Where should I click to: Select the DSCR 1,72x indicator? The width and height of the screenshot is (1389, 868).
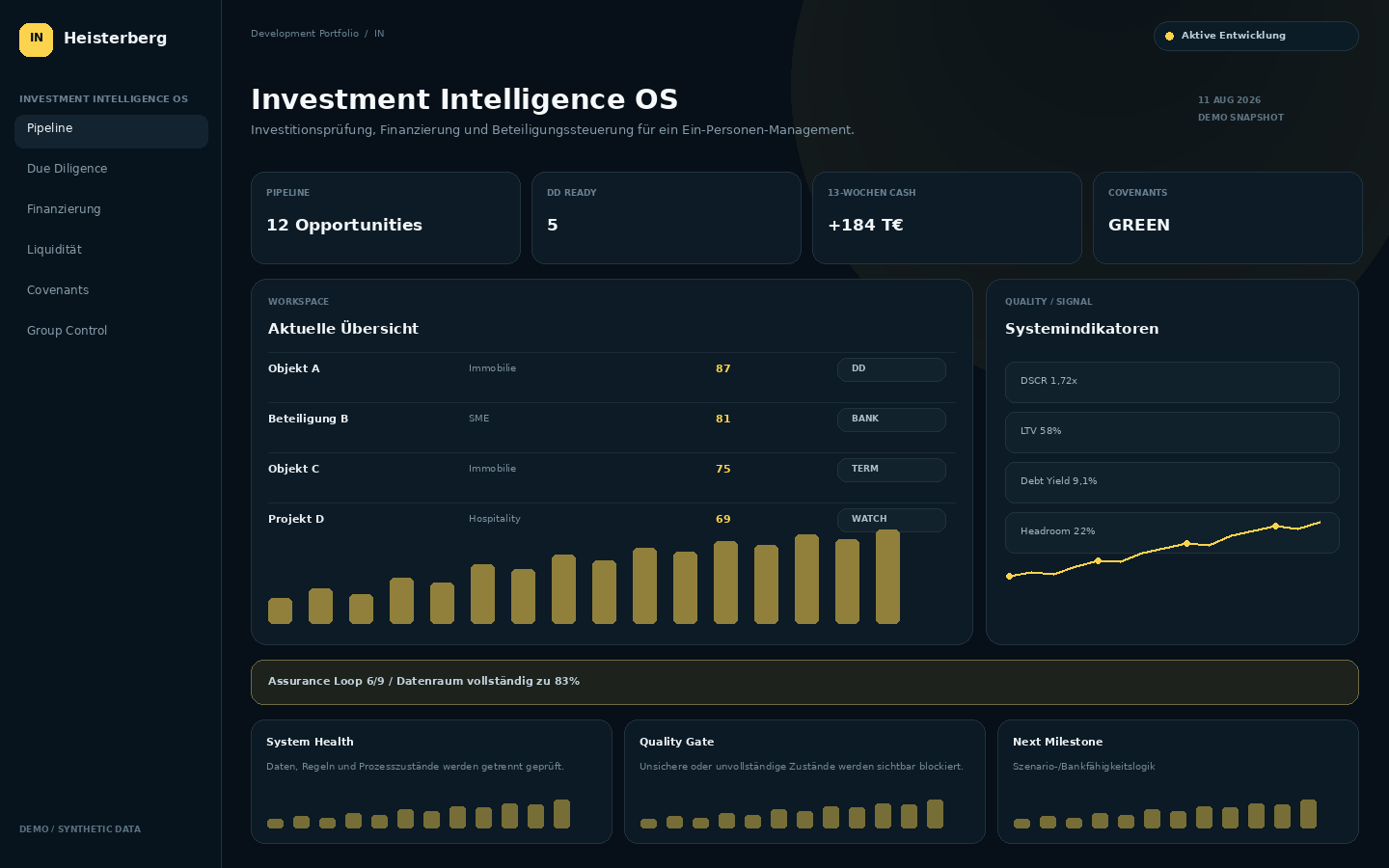pyautogui.click(x=1172, y=382)
